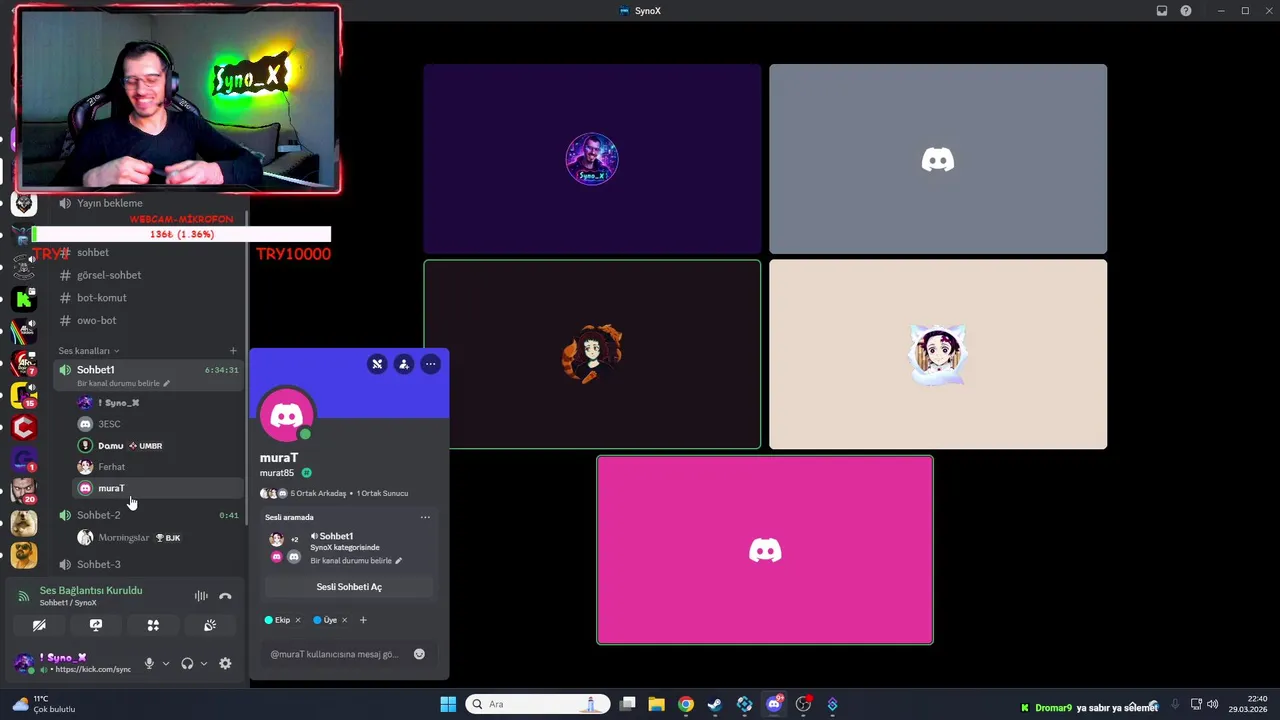This screenshot has height=720, width=1280.
Task: Open the taskbar volume icon
Action: click(1212, 704)
